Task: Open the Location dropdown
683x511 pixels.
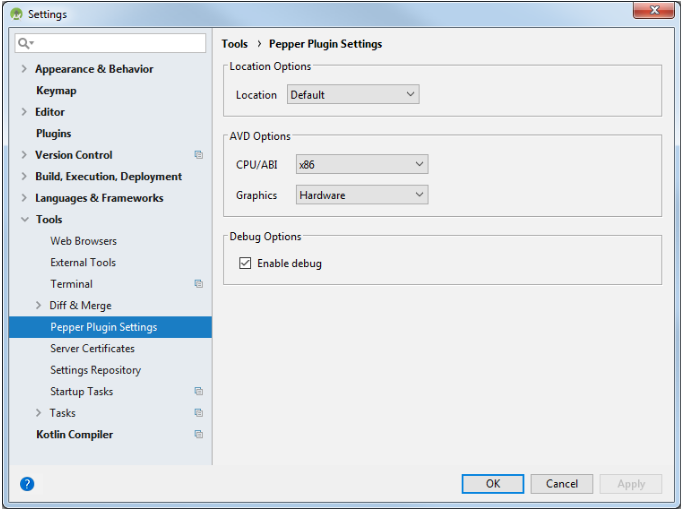Action: 353,95
